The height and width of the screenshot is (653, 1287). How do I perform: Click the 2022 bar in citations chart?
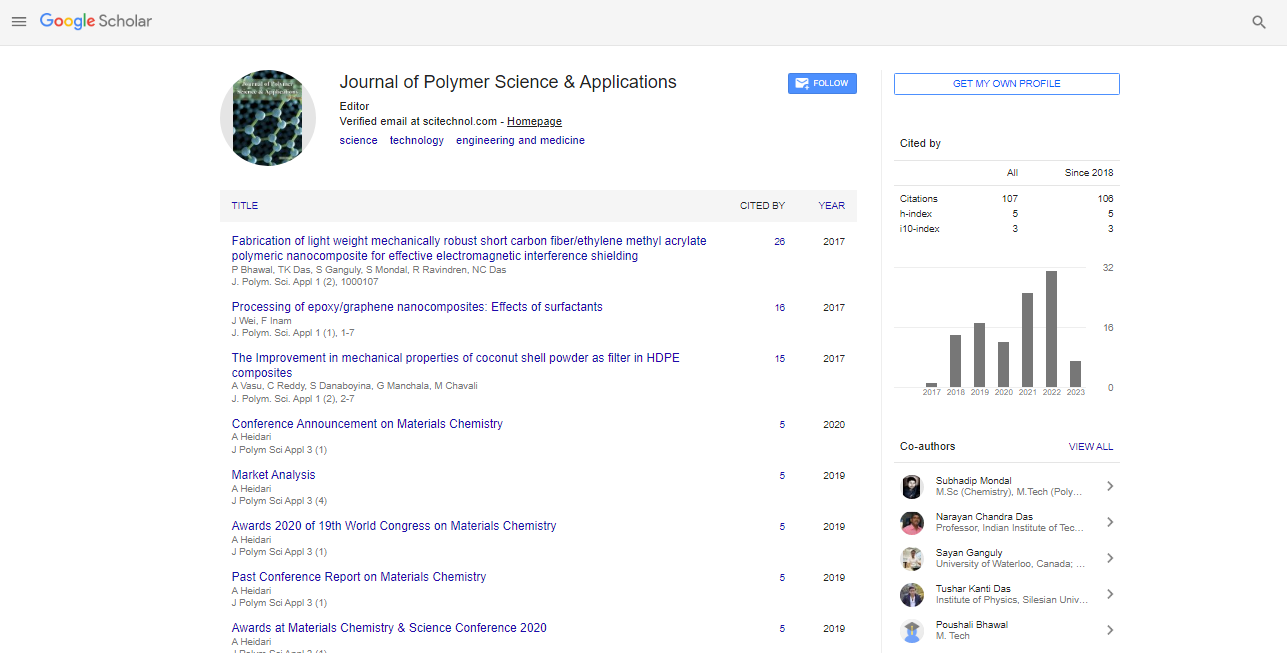(1052, 329)
